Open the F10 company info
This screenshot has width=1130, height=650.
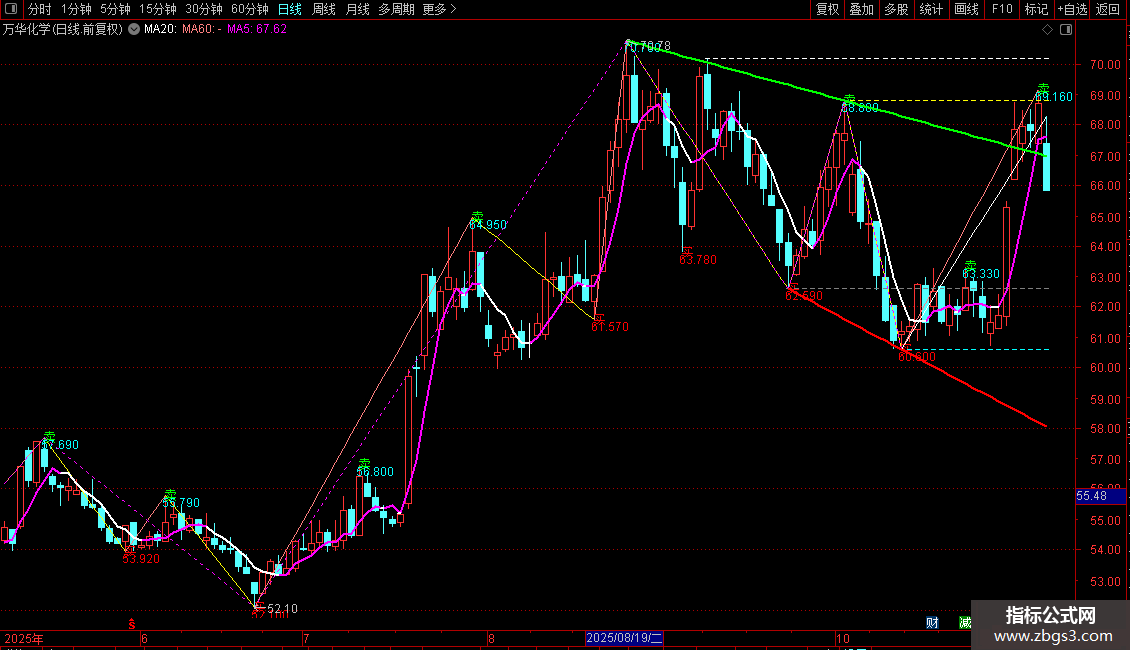[x=1002, y=9]
